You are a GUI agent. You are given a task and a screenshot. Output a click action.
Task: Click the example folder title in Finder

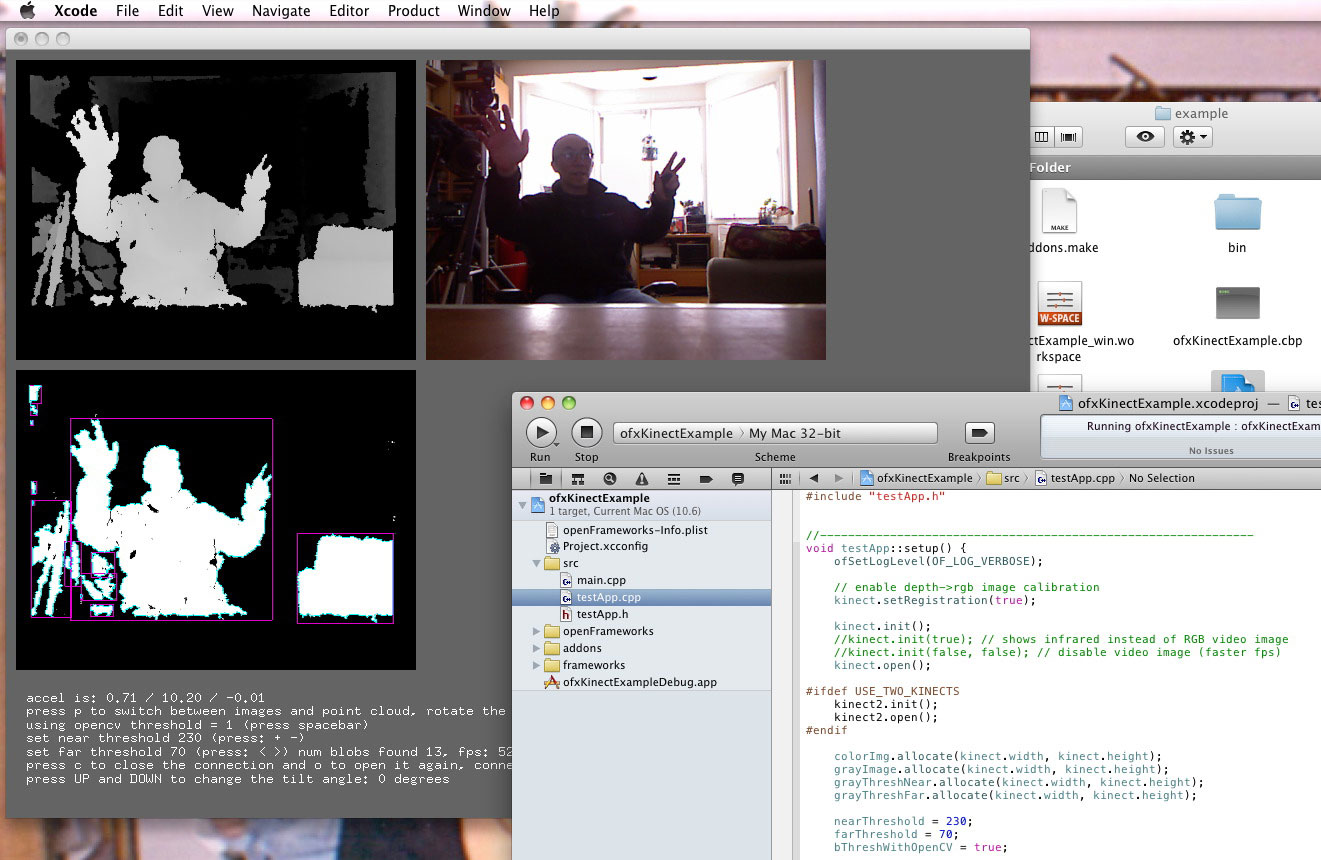[x=1191, y=113]
